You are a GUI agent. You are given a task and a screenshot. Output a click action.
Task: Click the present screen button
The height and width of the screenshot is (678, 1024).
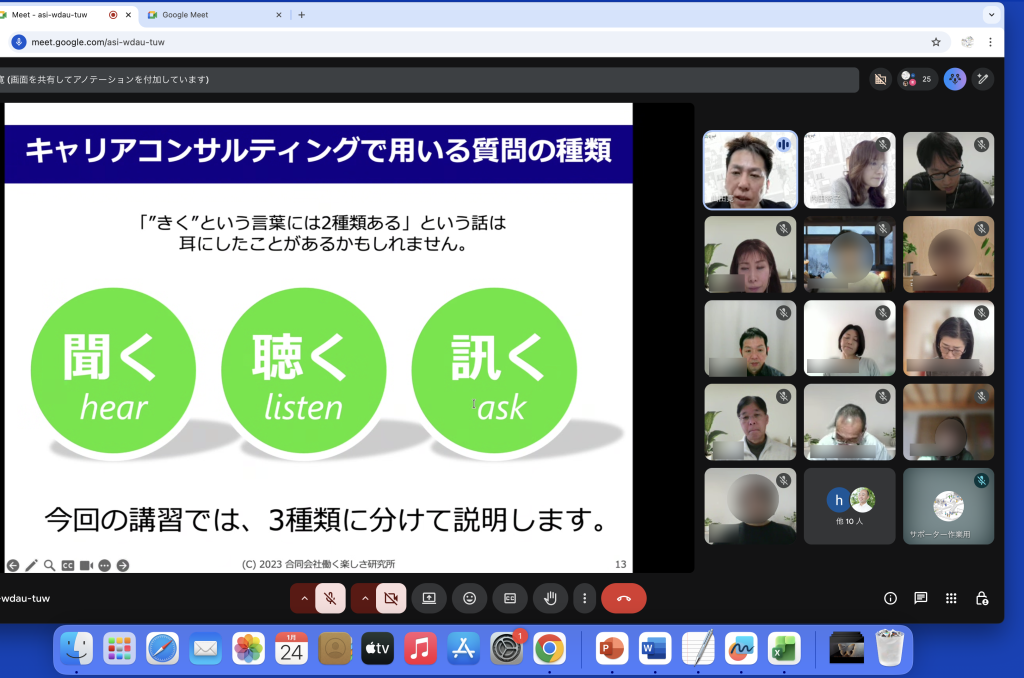(x=428, y=598)
